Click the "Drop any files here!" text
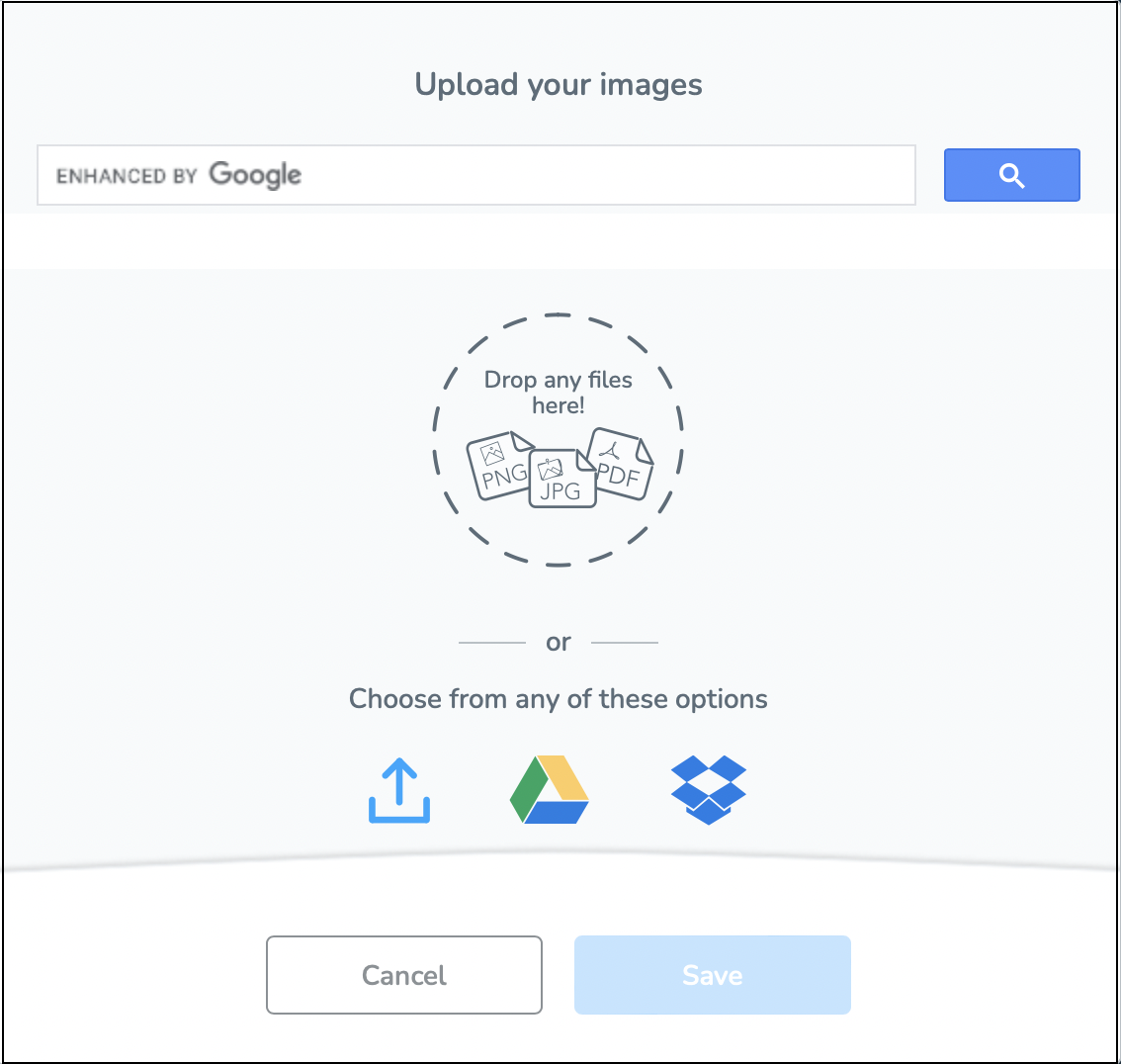 (x=559, y=392)
